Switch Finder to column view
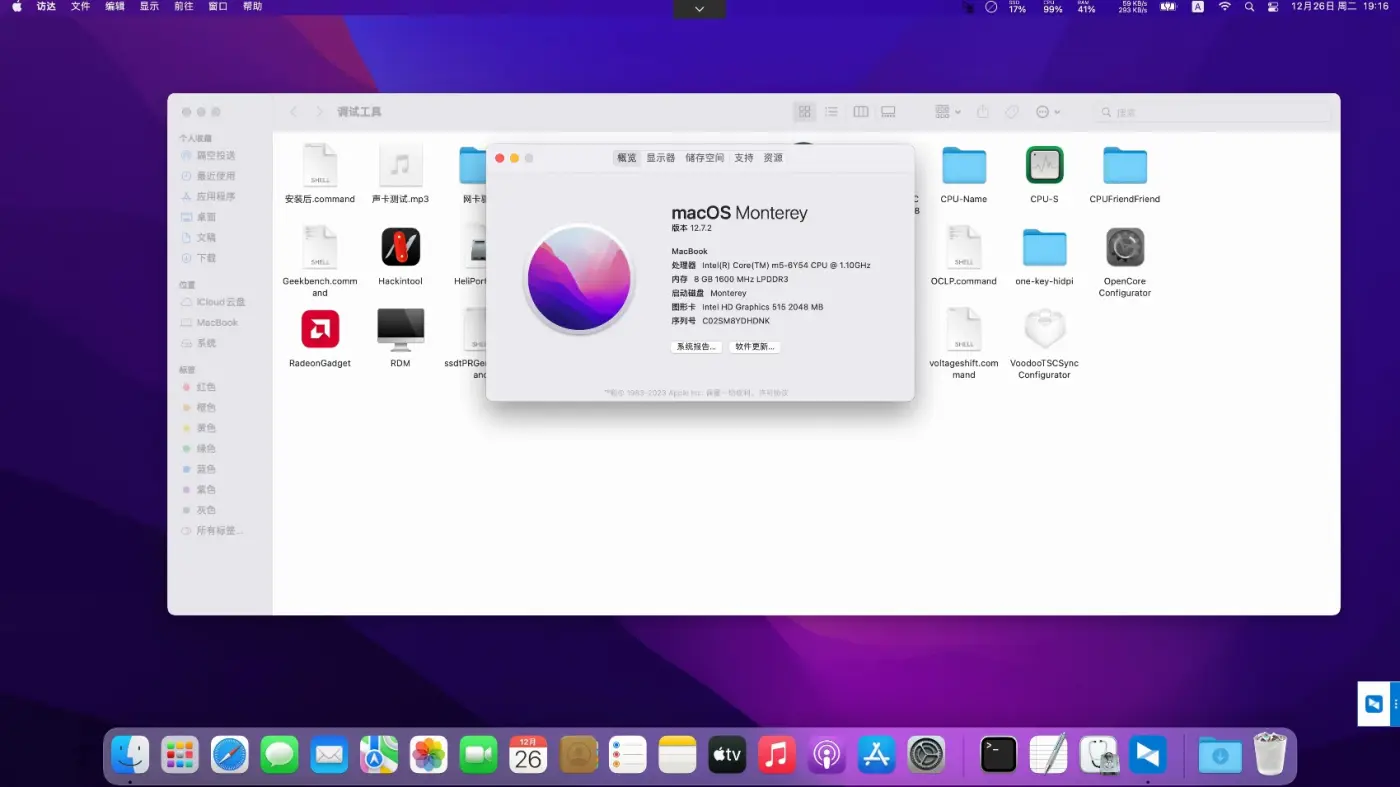Viewport: 1400px width, 787px height. pyautogui.click(x=860, y=111)
